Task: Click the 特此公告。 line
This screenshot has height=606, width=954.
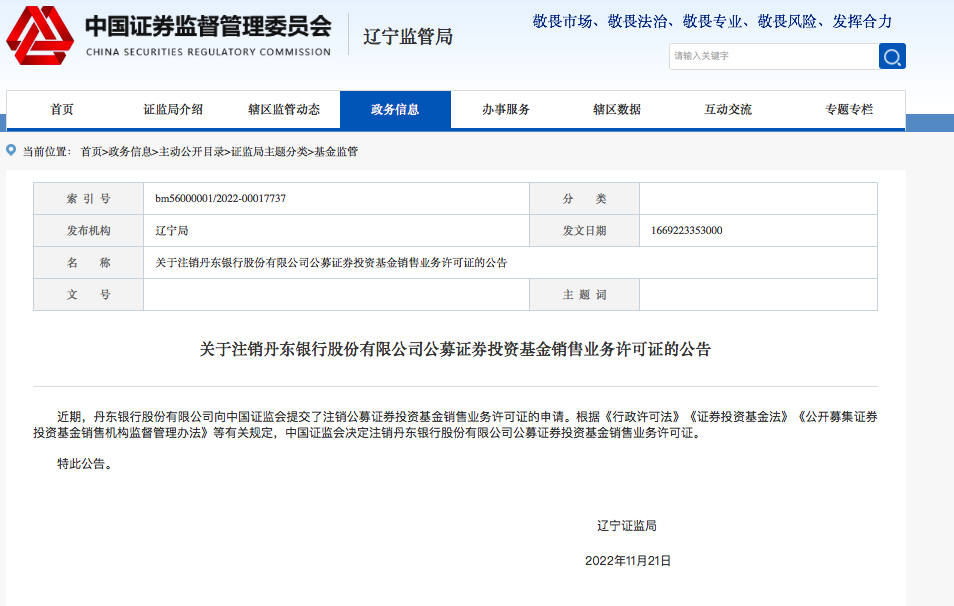Action: coord(85,464)
